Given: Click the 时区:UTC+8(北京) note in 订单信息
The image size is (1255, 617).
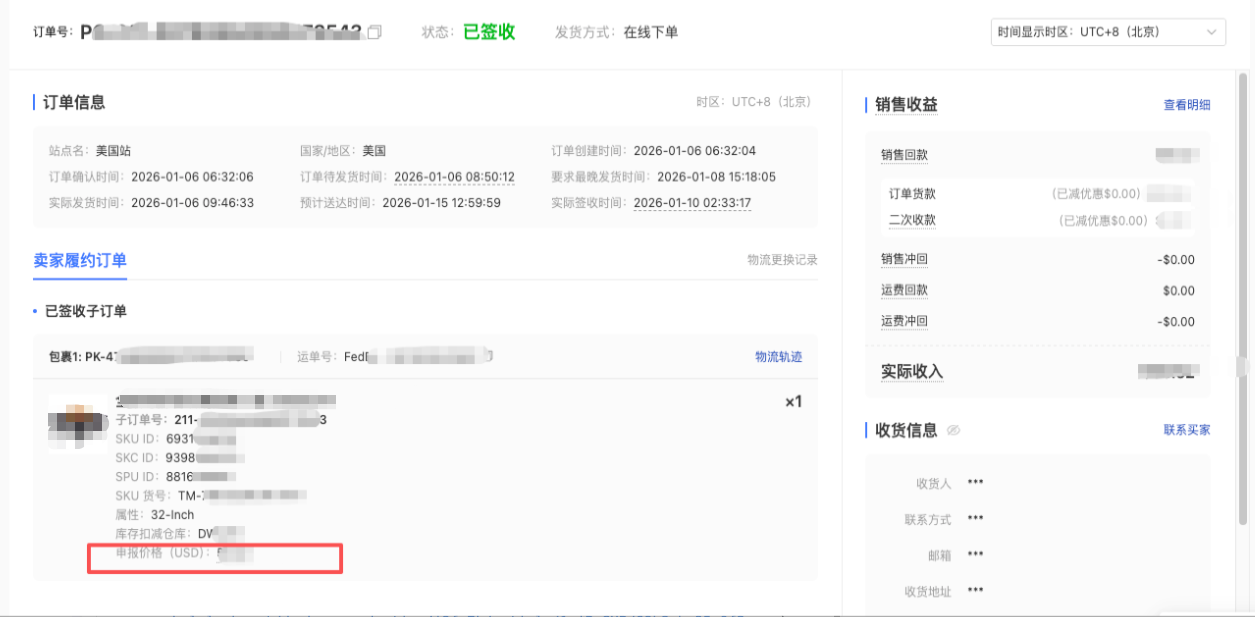Looking at the screenshot, I should (x=754, y=102).
